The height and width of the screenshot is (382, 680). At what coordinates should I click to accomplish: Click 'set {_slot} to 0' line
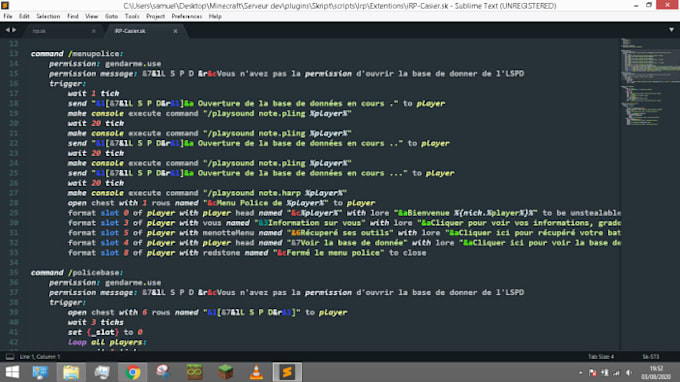[x=105, y=333]
